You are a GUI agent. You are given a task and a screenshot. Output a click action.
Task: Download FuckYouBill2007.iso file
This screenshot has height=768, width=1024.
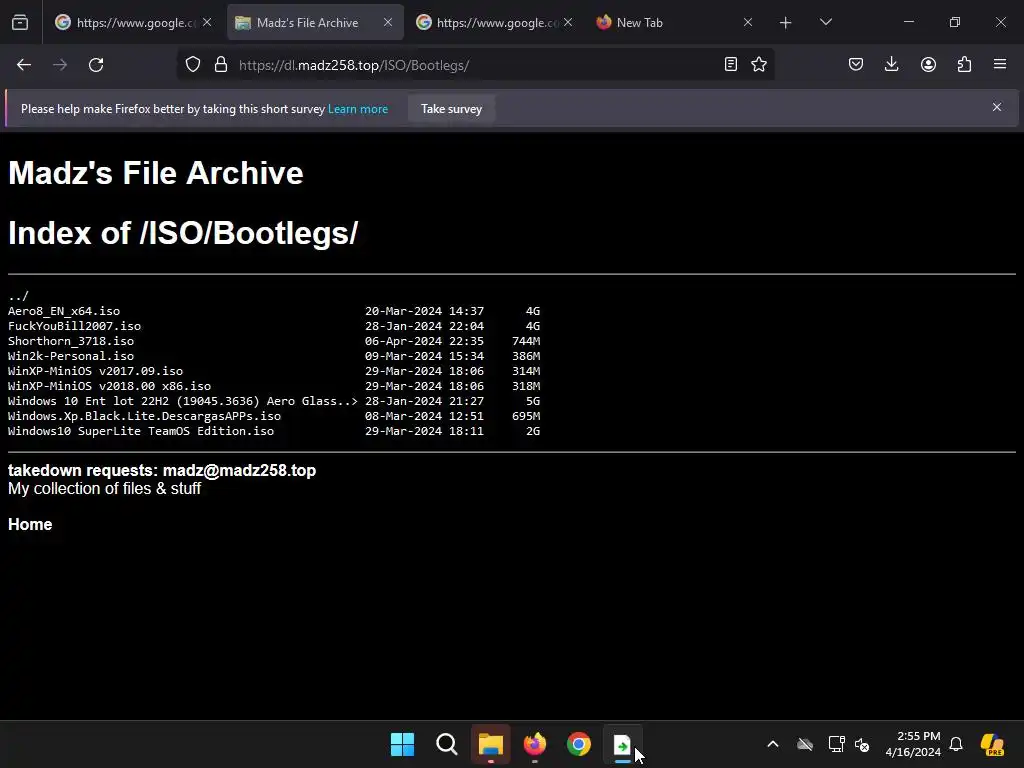[x=74, y=326]
